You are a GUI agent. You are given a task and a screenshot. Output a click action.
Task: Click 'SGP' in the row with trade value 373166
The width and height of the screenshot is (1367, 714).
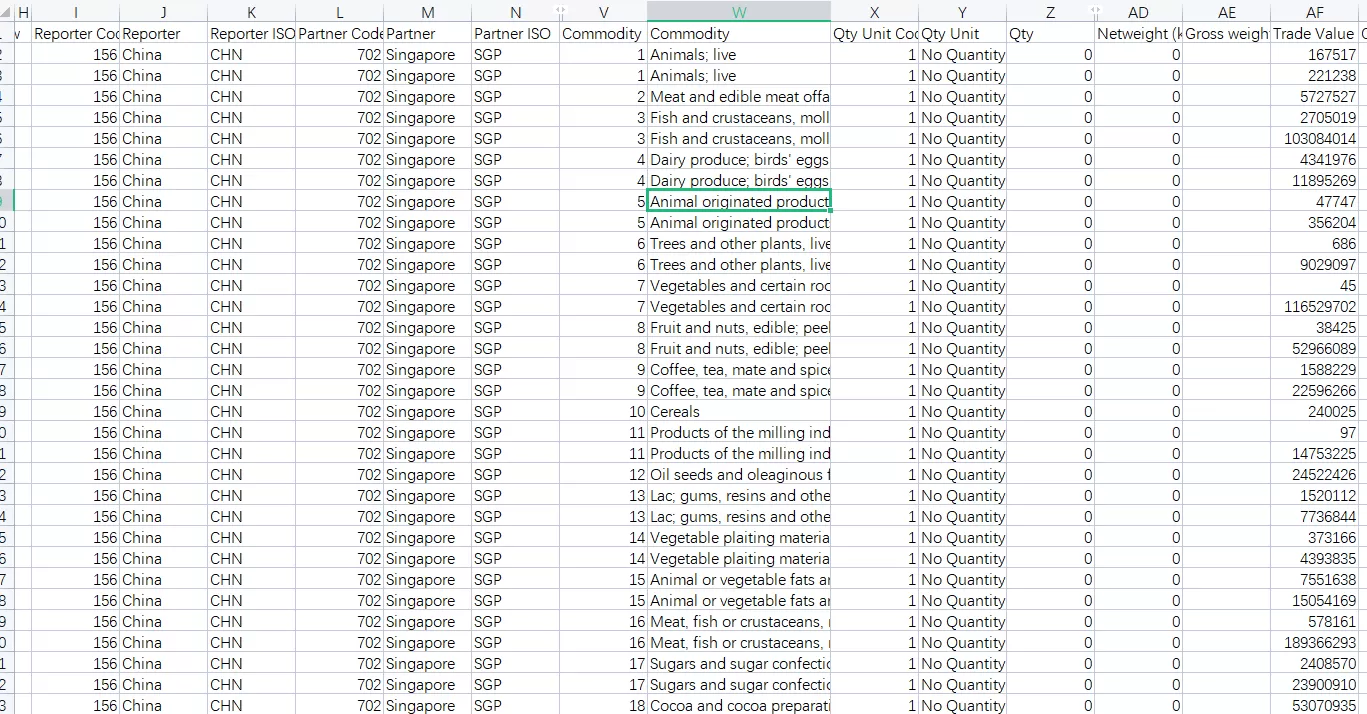pyautogui.click(x=515, y=537)
